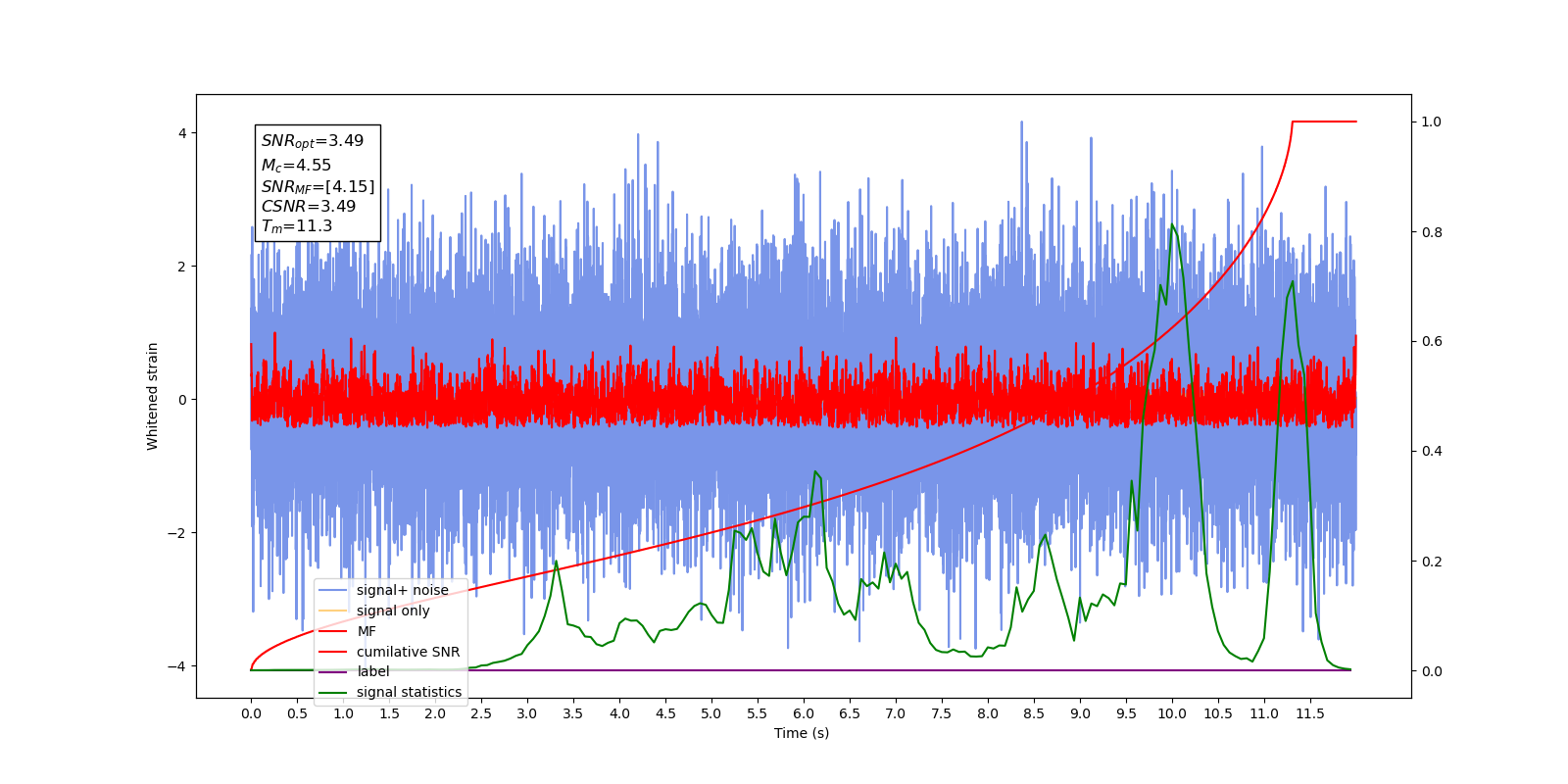
Task: Click the x-axis tick label 3.0
Action: [x=527, y=713]
